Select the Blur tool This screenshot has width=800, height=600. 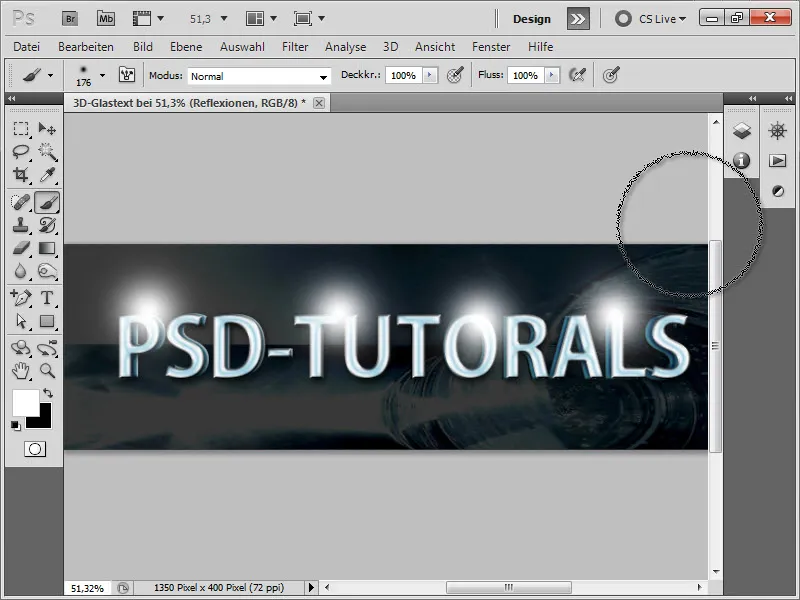(21, 271)
